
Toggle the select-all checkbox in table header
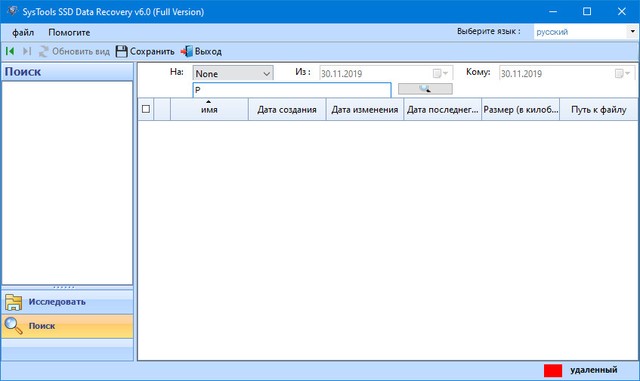[x=146, y=109]
